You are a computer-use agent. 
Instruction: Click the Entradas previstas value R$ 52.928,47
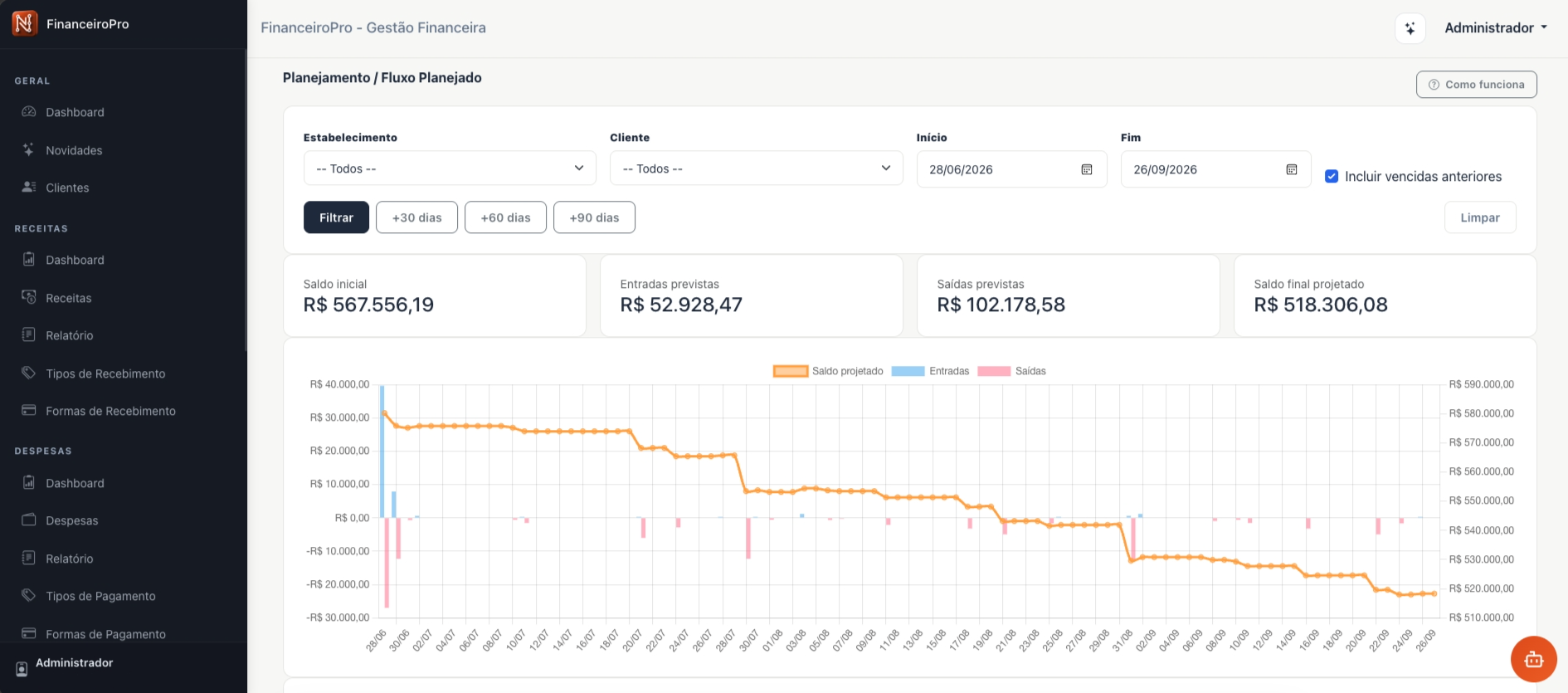pyautogui.click(x=681, y=305)
